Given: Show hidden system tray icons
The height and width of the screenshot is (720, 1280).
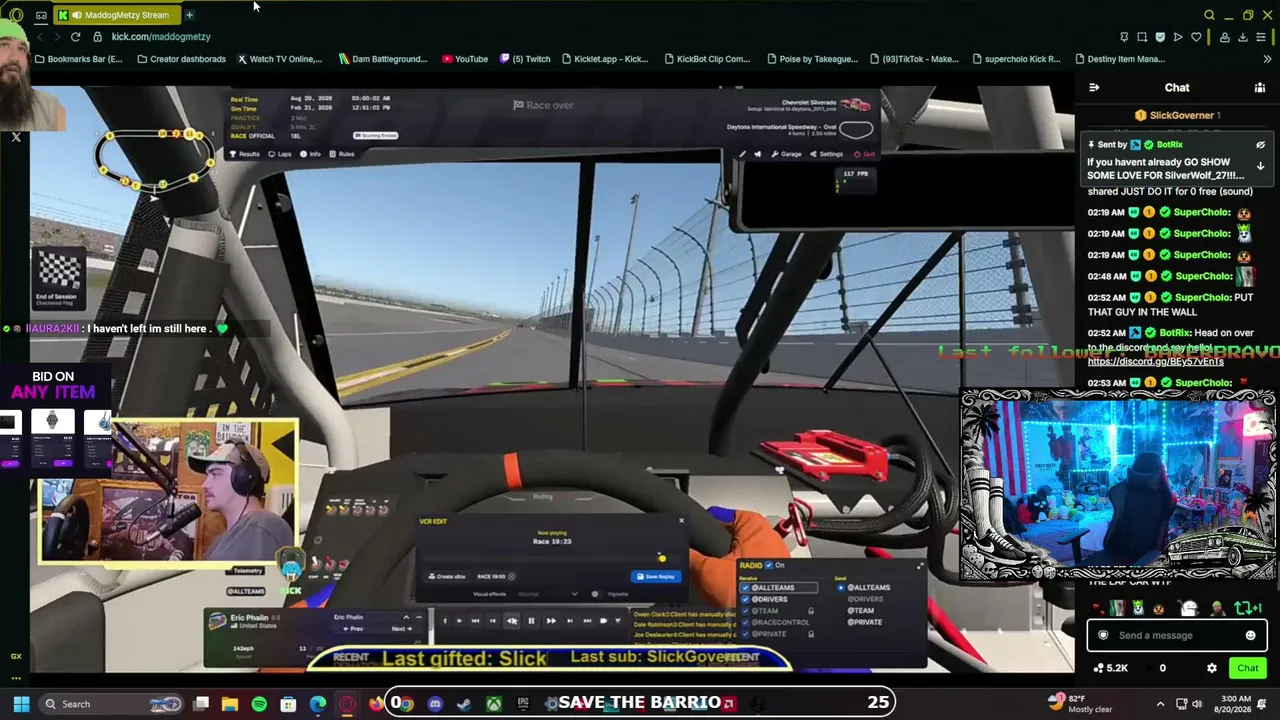Looking at the screenshot, I should [1160, 704].
